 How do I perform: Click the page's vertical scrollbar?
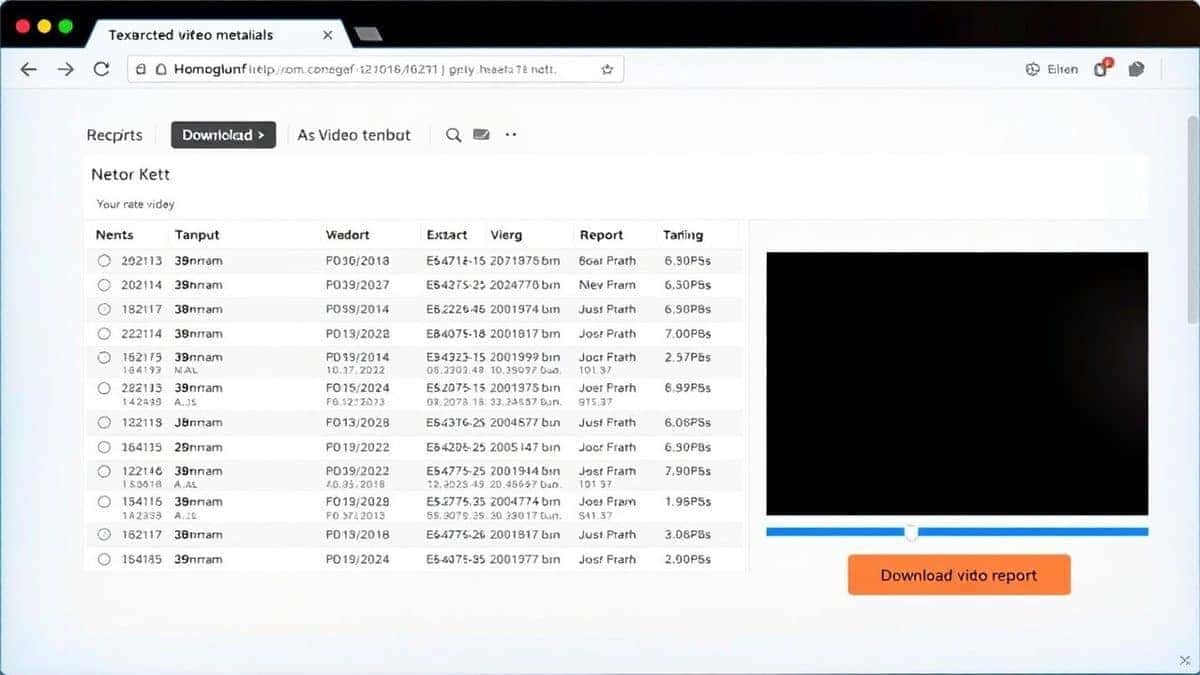[x=1193, y=220]
